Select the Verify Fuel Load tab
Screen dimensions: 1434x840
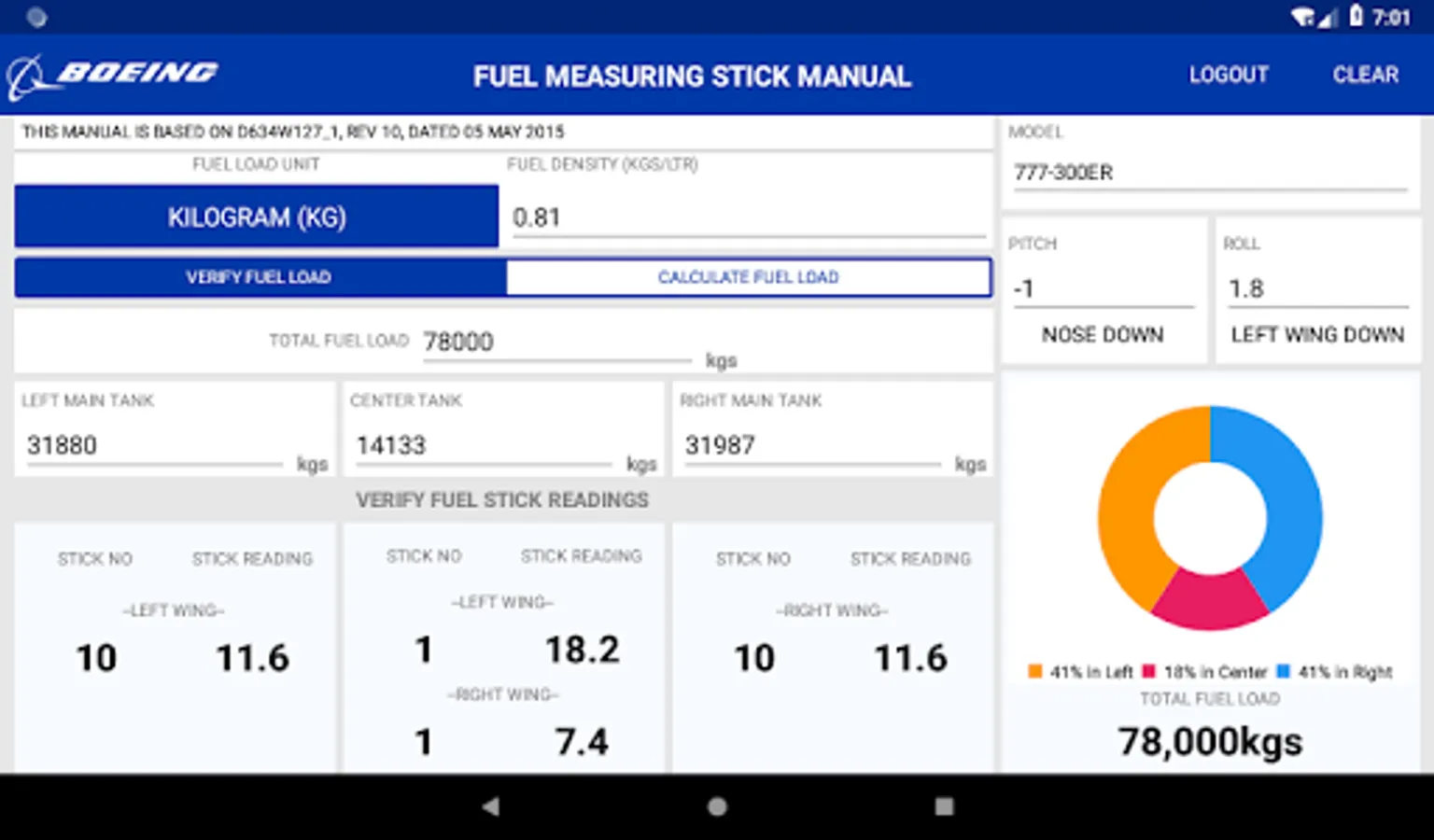coord(260,277)
